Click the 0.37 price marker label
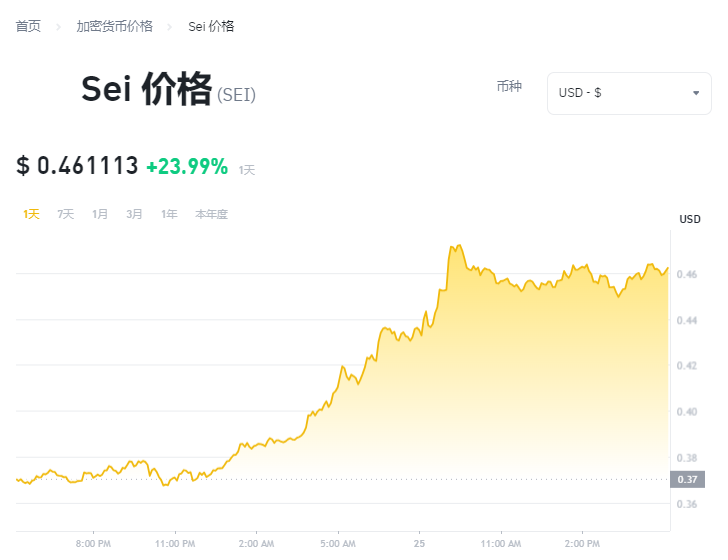 click(688, 479)
